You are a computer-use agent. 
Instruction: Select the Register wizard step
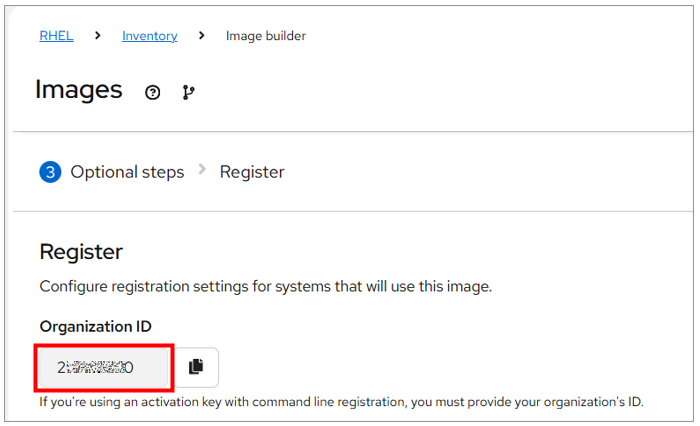coord(252,172)
